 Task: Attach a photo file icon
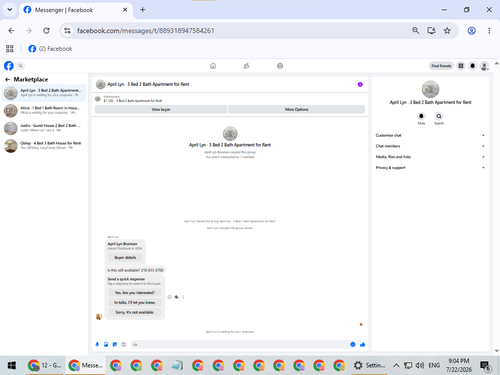click(106, 344)
